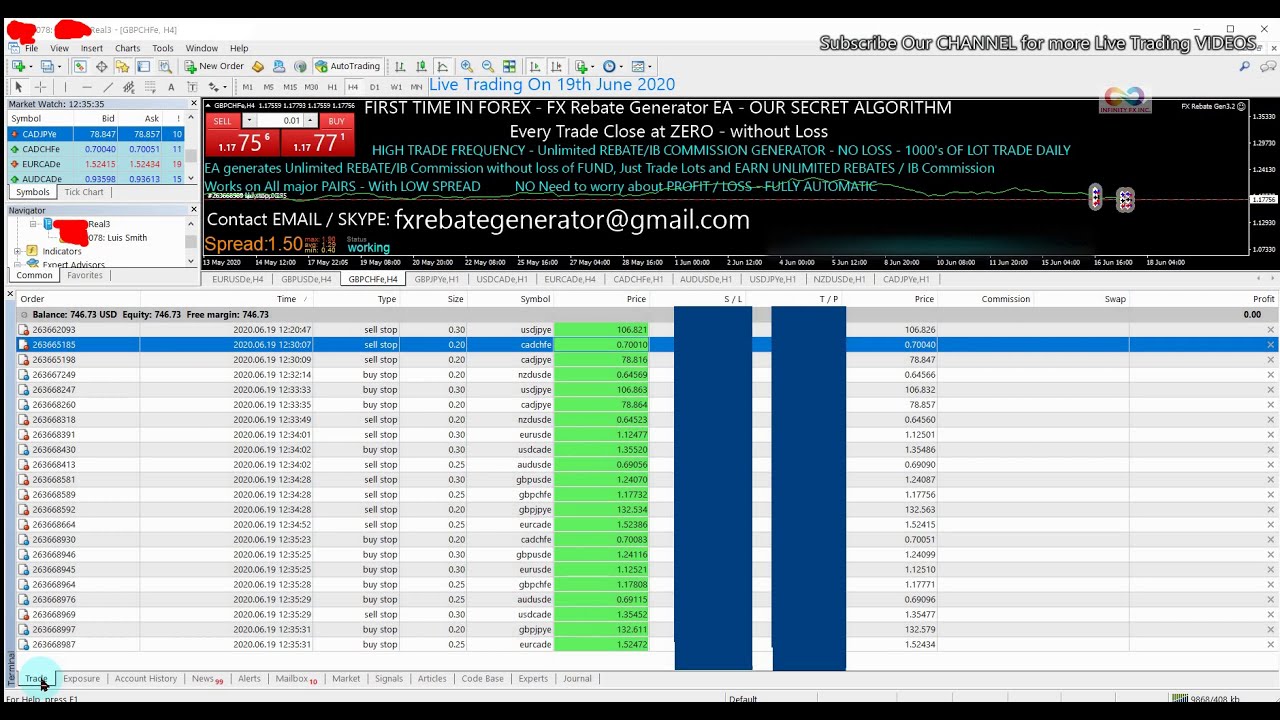Image resolution: width=1280 pixels, height=720 pixels.
Task: Open the periods clock dropdown
Action: pyautogui.click(x=620, y=66)
